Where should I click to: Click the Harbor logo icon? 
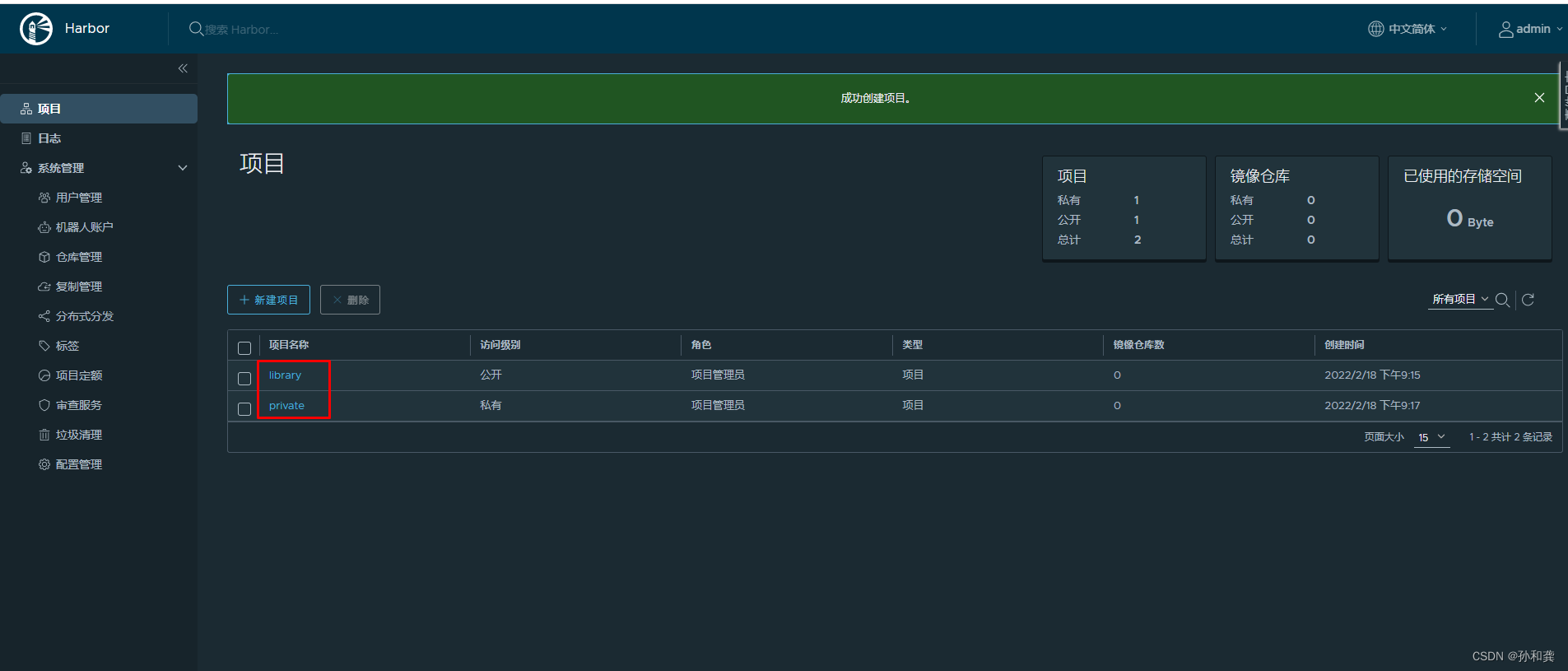click(36, 29)
